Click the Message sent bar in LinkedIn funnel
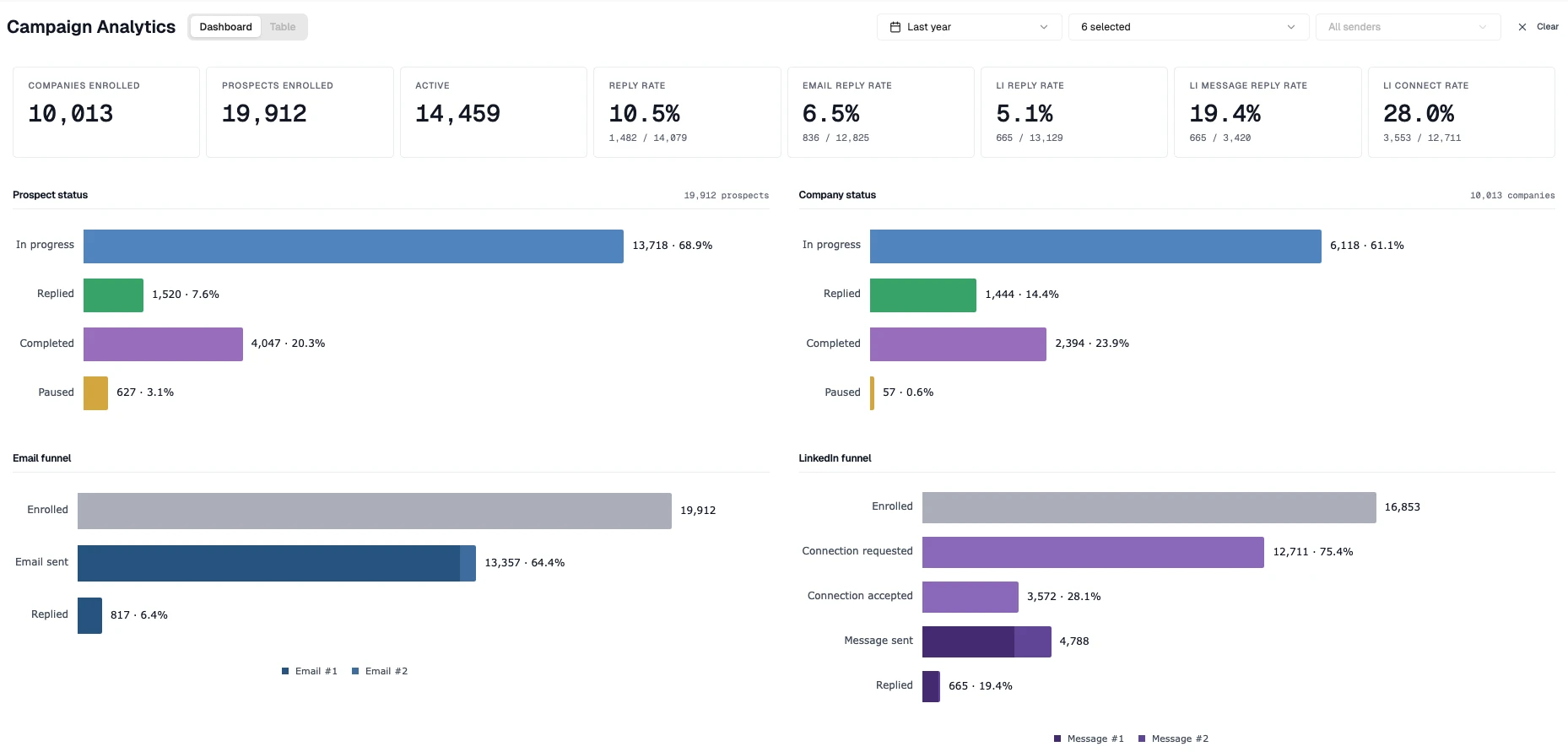The image size is (1568, 752). tap(987, 641)
